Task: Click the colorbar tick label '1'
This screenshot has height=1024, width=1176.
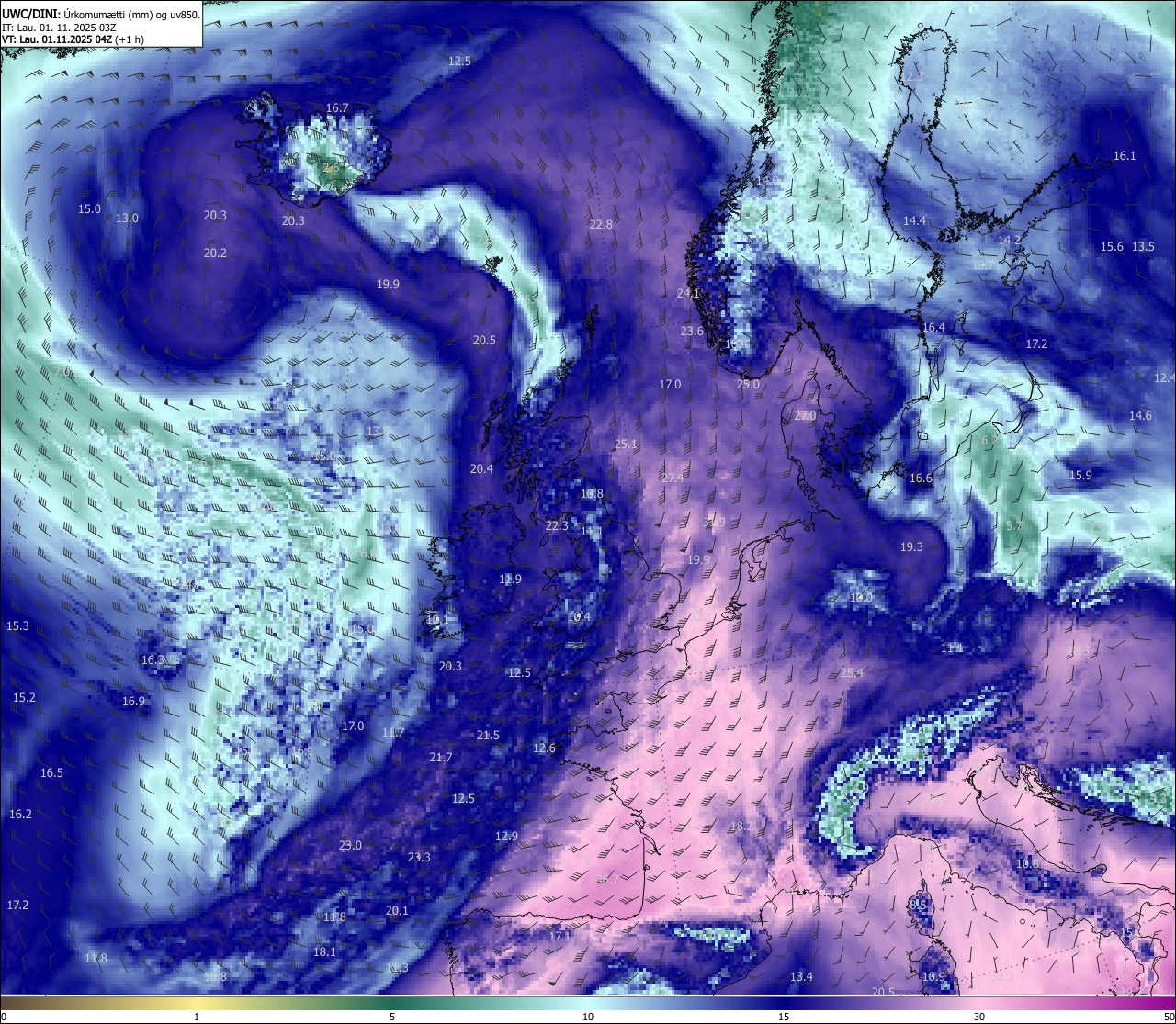Action: (197, 1017)
